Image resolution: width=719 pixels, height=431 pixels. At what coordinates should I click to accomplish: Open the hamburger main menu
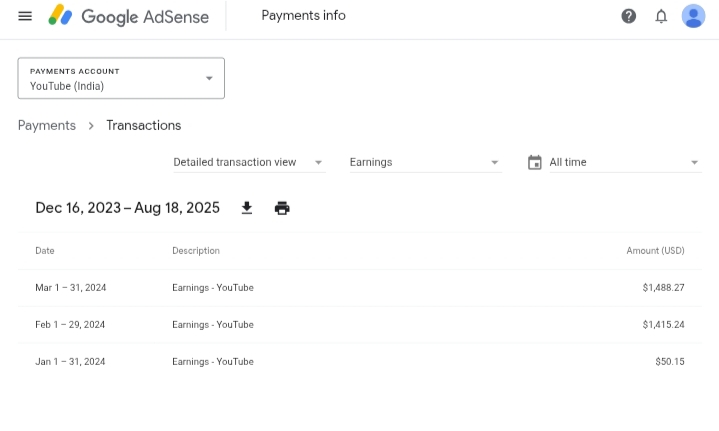[x=25, y=16]
